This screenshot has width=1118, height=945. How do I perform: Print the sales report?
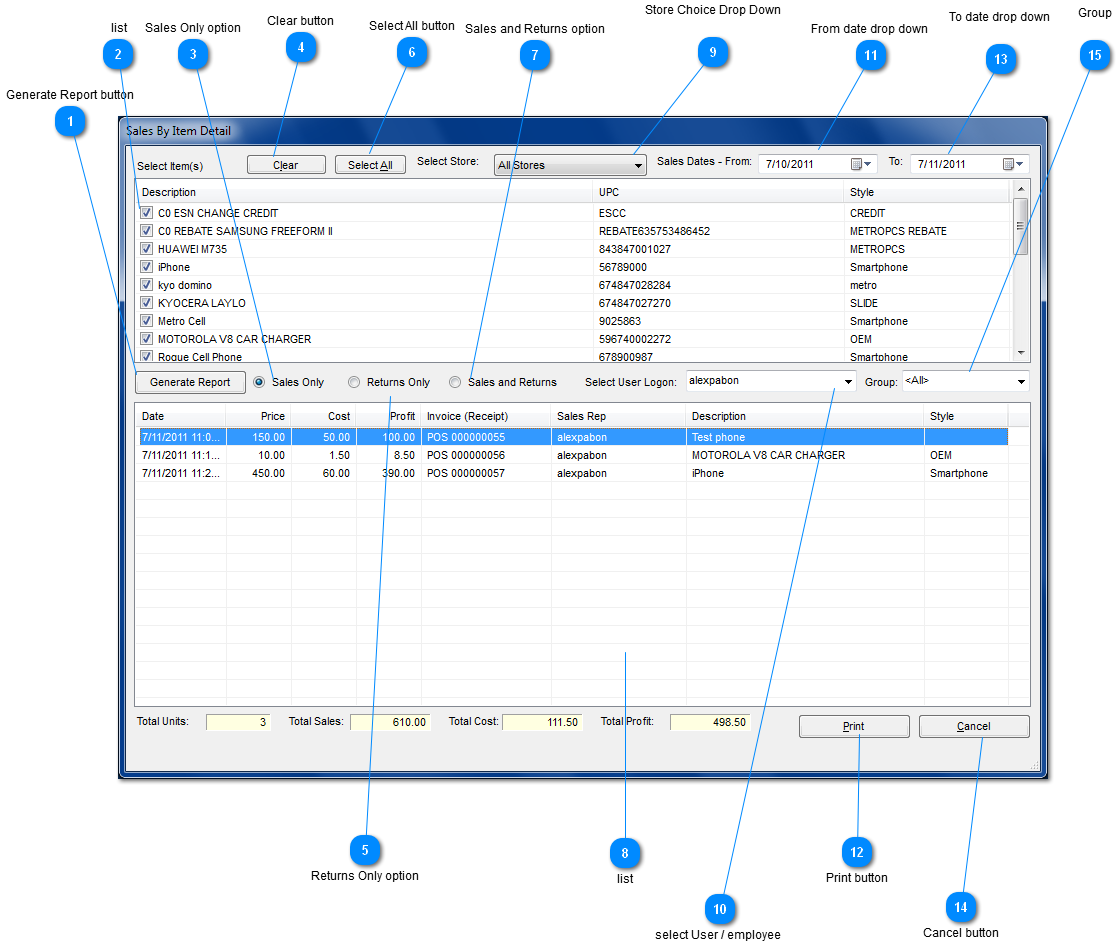pos(853,726)
